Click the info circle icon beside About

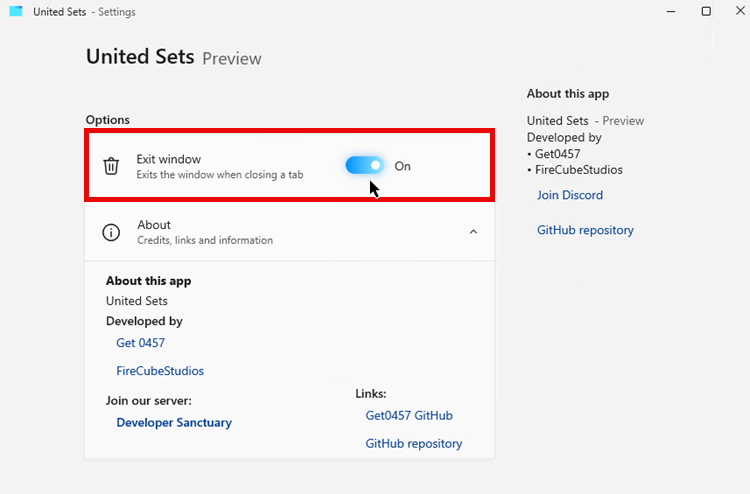(112, 232)
